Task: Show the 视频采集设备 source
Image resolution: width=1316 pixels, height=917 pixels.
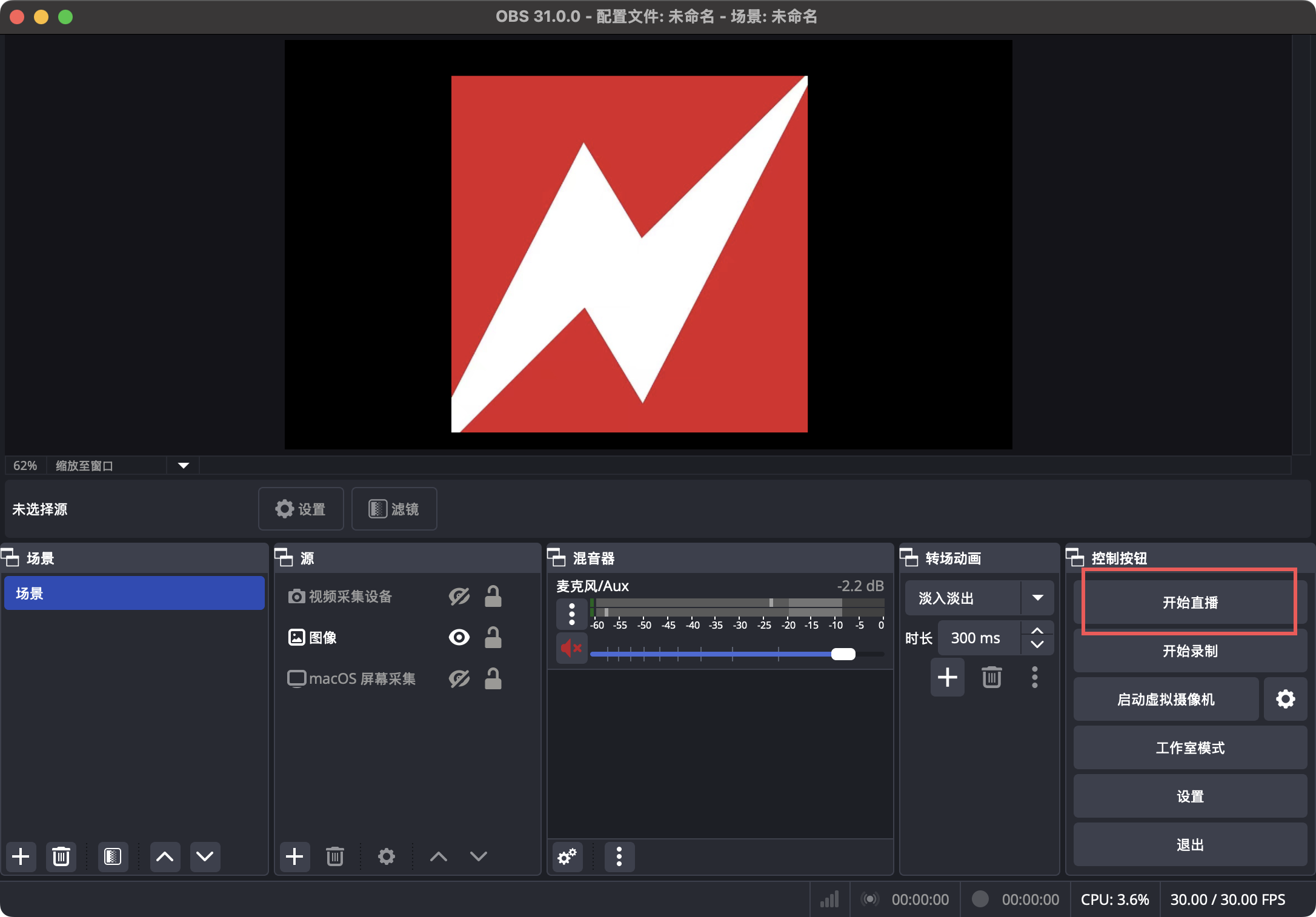Action: click(459, 597)
